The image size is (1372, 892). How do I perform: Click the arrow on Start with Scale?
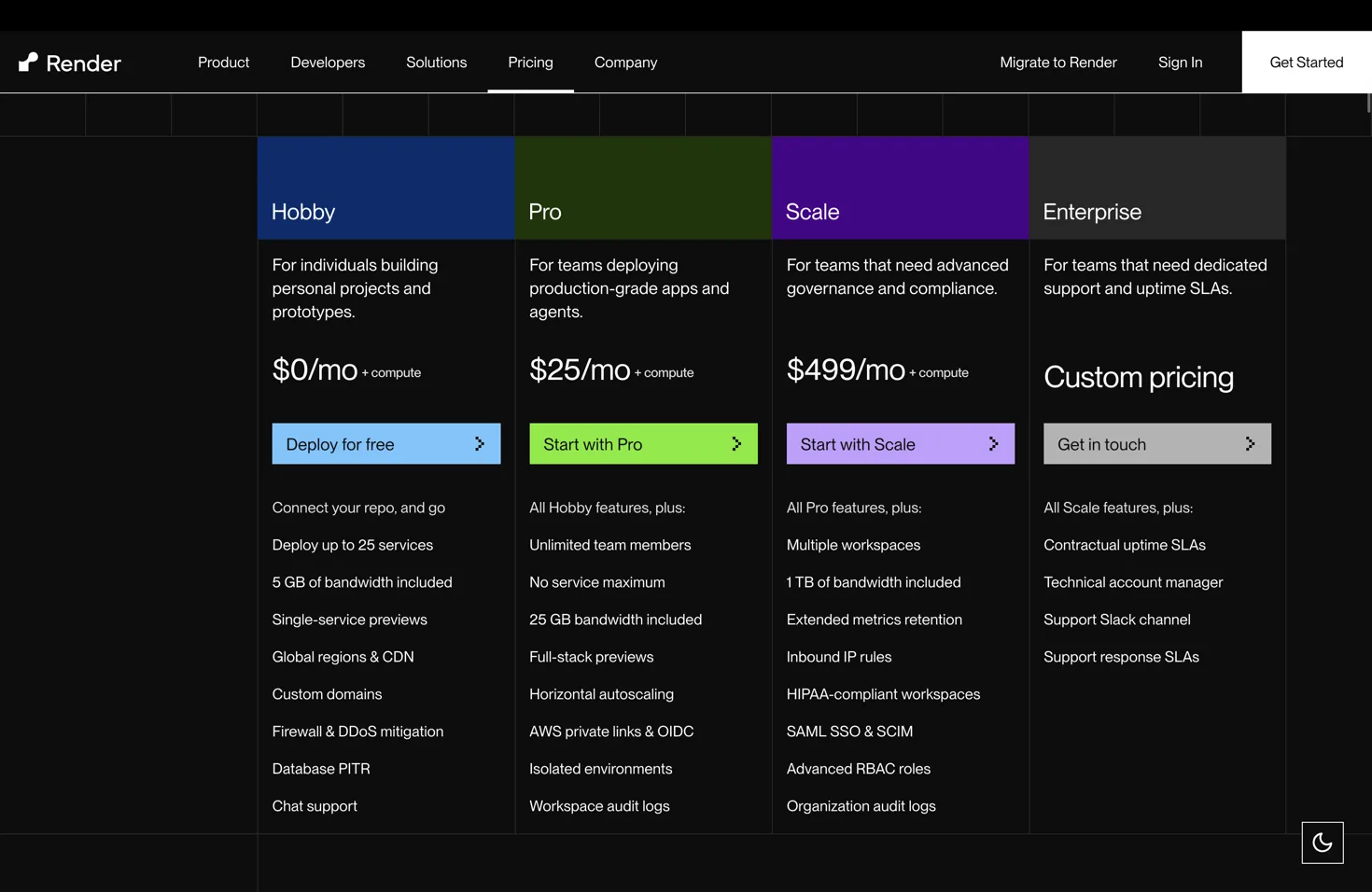pyautogui.click(x=993, y=444)
